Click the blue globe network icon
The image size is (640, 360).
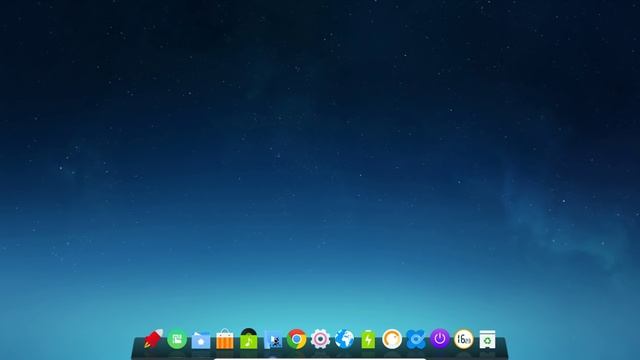(344, 339)
